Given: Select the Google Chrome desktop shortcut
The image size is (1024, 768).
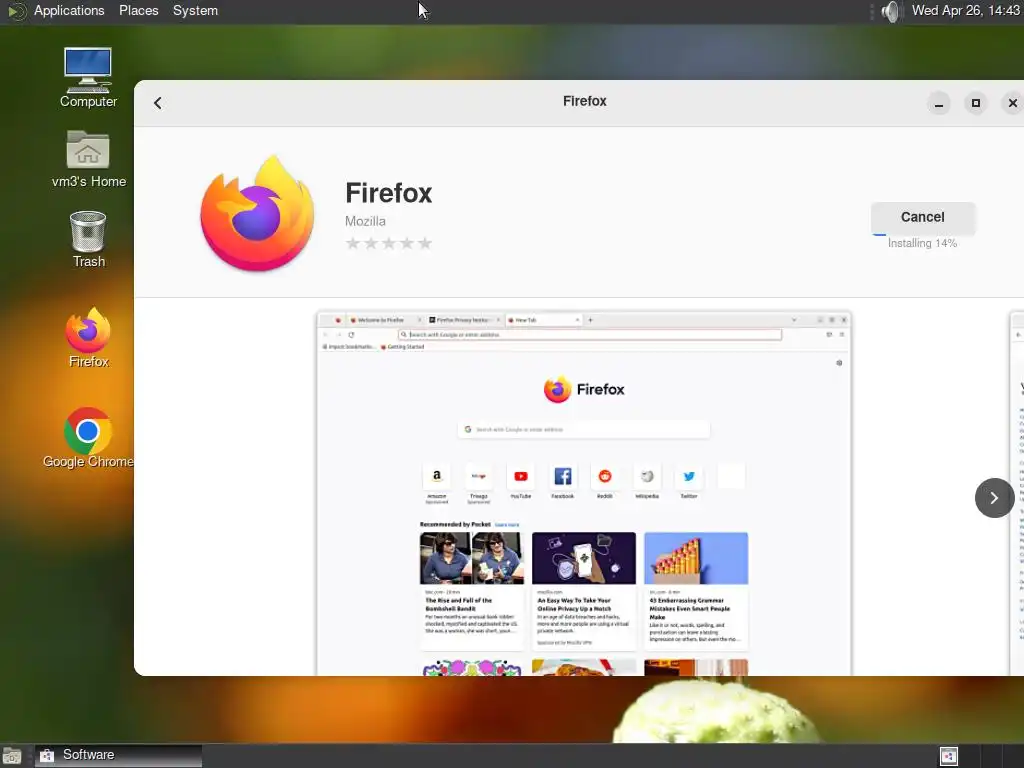Looking at the screenshot, I should [88, 438].
